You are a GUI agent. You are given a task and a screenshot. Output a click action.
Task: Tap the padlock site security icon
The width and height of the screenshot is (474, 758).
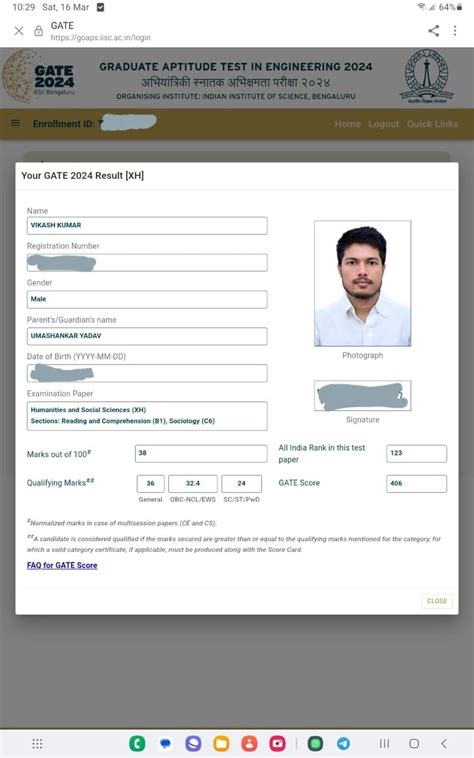coord(39,31)
